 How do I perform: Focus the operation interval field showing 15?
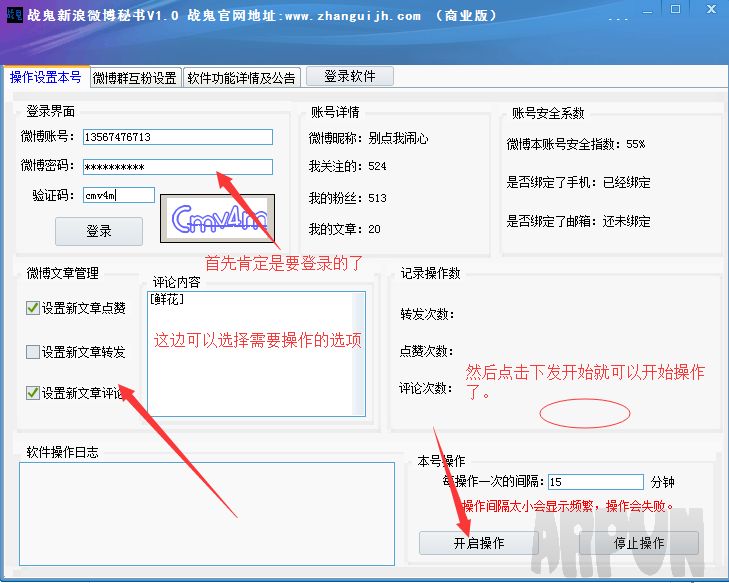tap(596, 482)
